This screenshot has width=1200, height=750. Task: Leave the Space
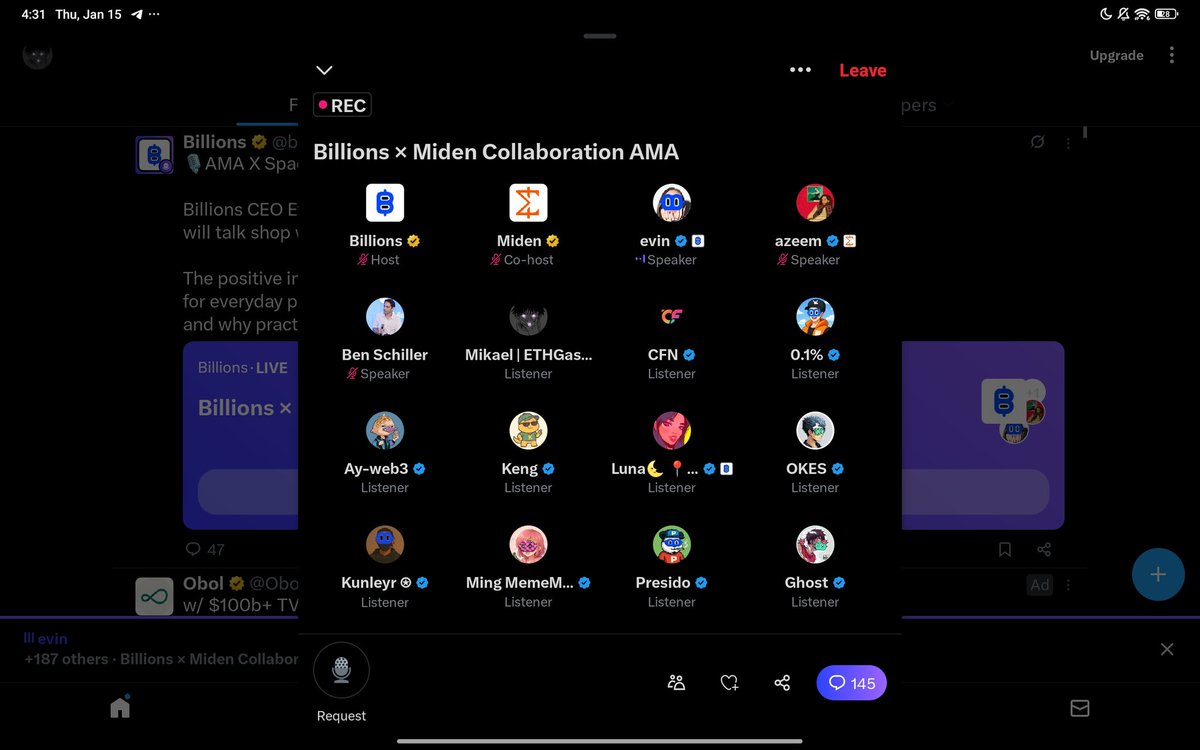863,70
